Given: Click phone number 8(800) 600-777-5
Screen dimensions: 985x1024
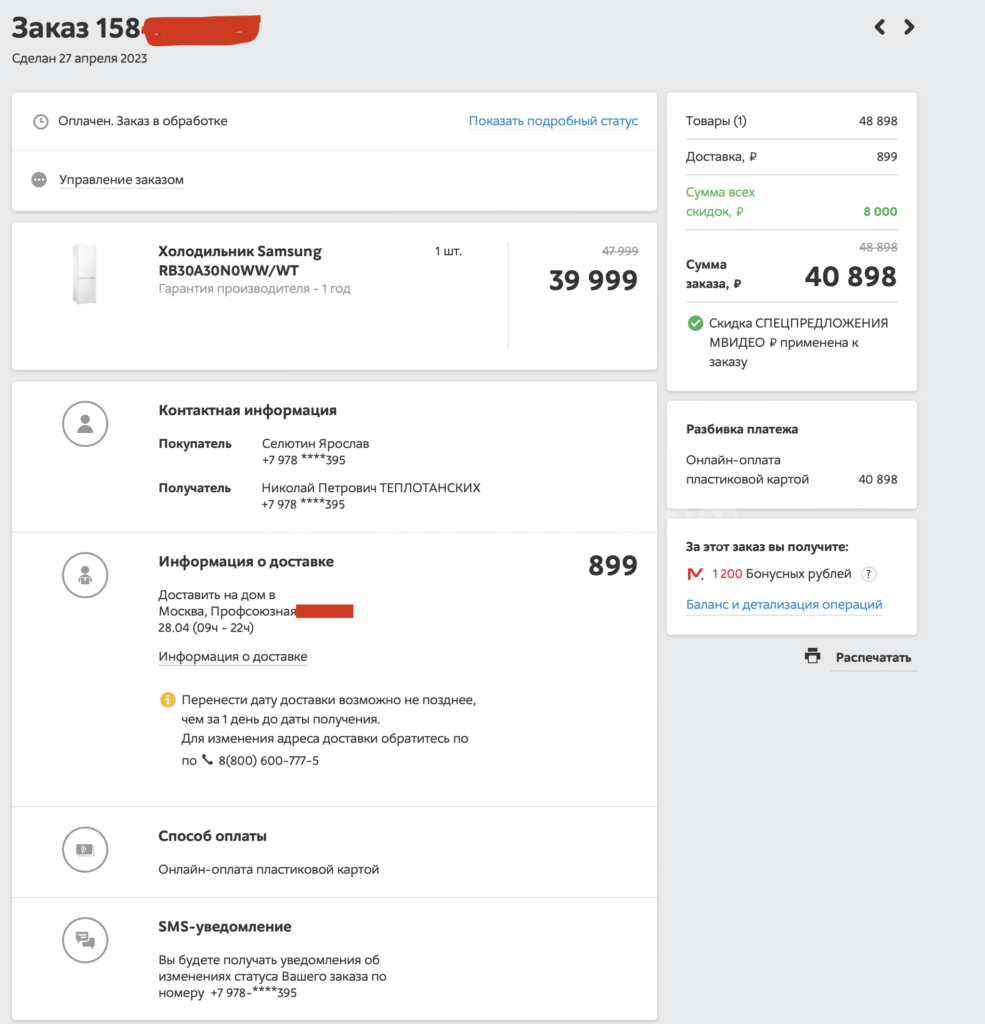Looking at the screenshot, I should 268,761.
